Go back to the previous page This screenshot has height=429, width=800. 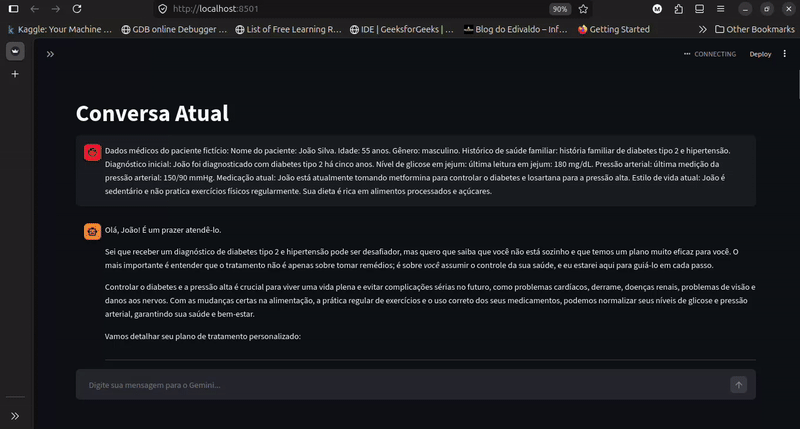(35, 9)
